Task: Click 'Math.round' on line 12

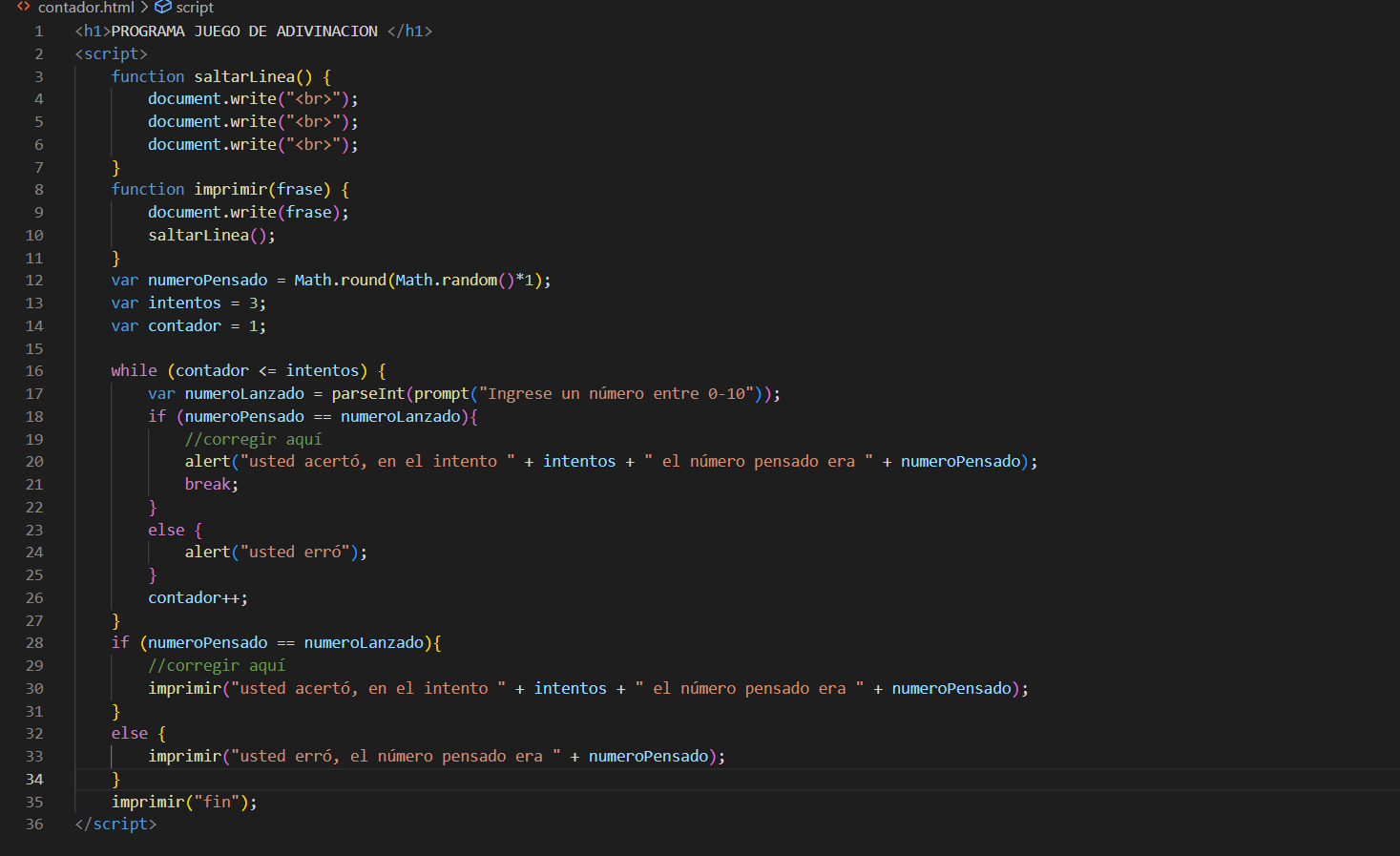Action: (x=341, y=281)
